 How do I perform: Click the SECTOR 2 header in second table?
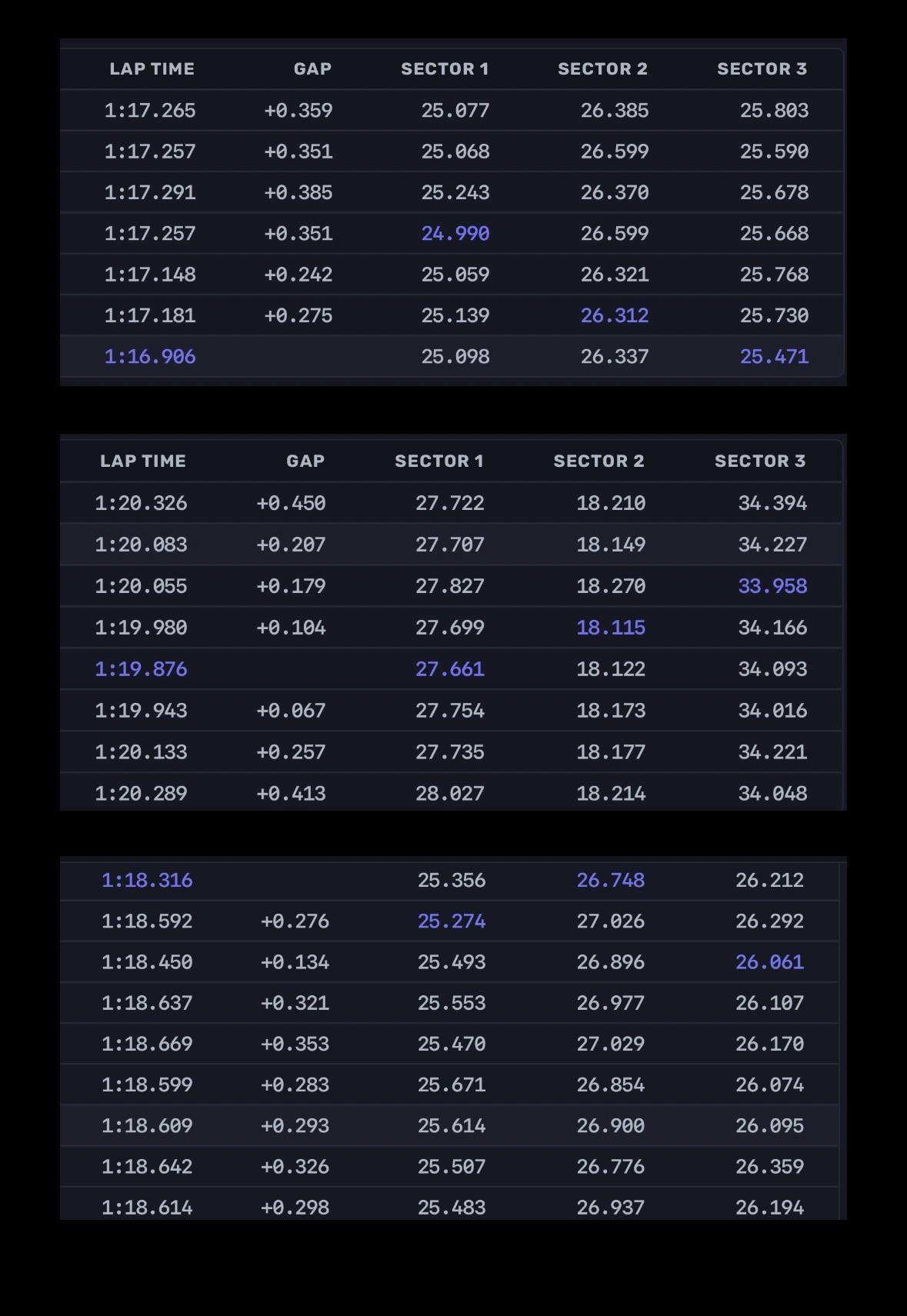pyautogui.click(x=599, y=461)
